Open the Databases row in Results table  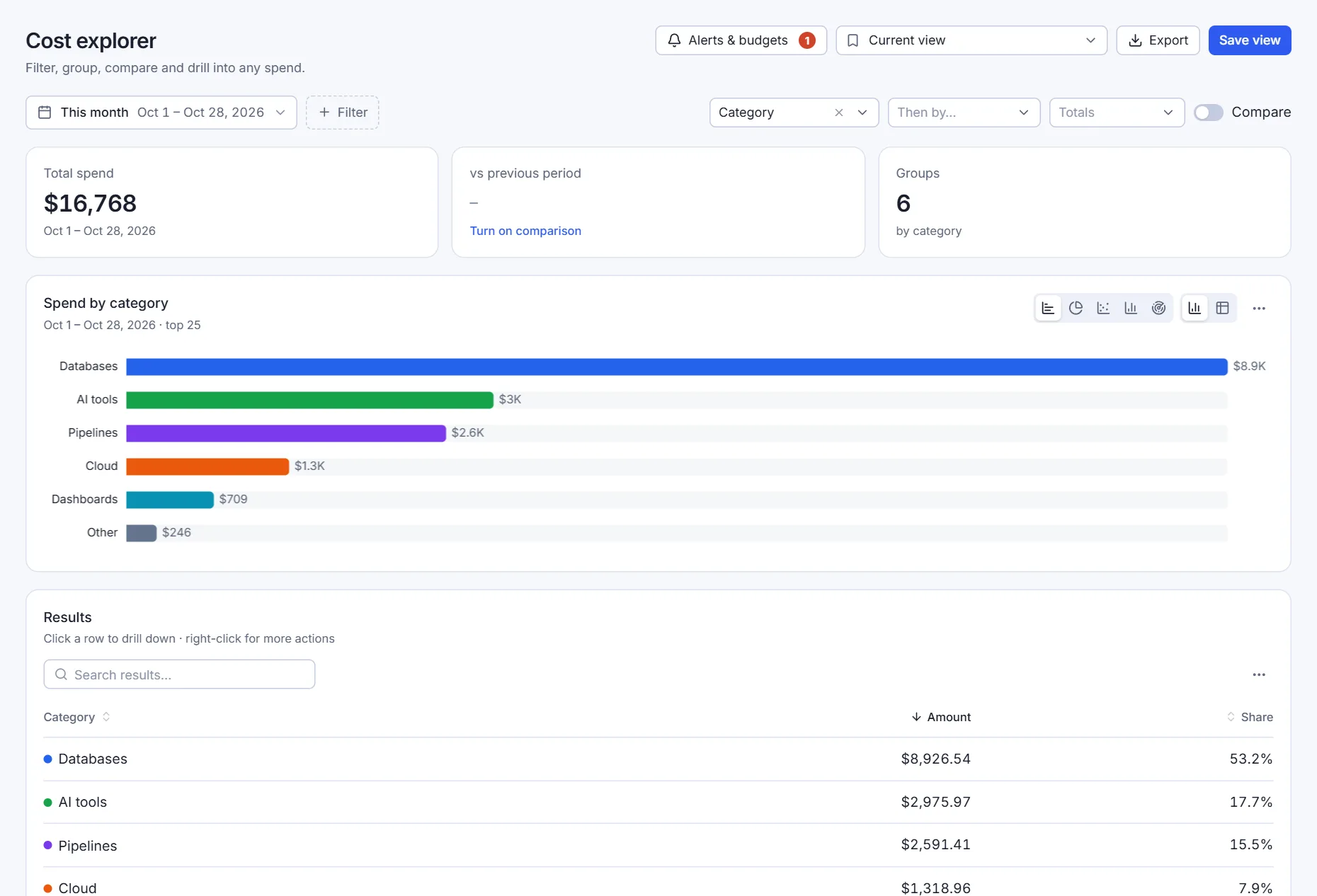click(658, 759)
